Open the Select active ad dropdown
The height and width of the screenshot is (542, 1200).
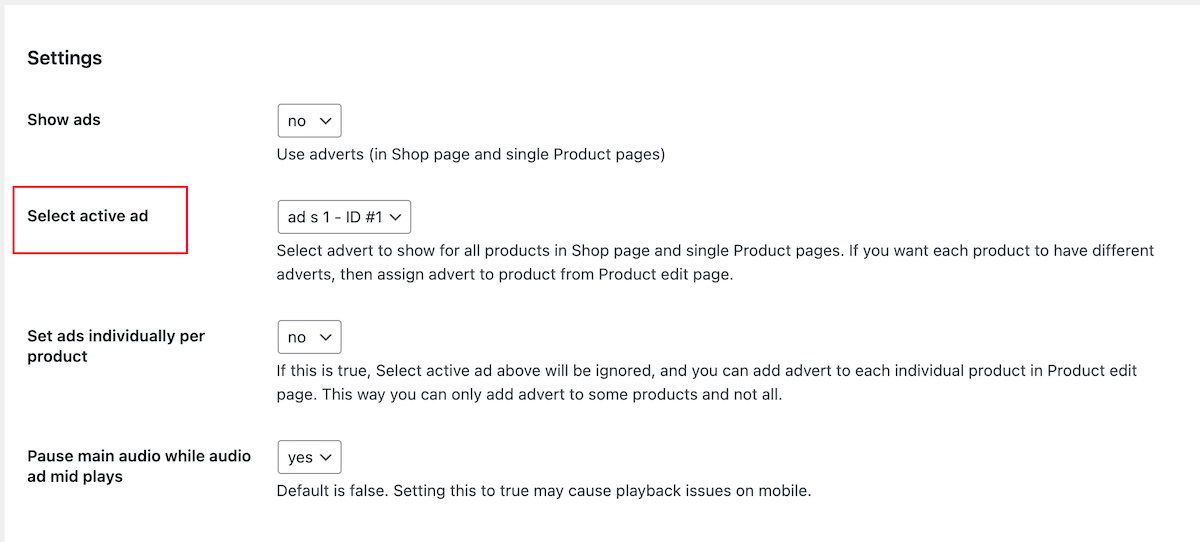click(x=343, y=217)
